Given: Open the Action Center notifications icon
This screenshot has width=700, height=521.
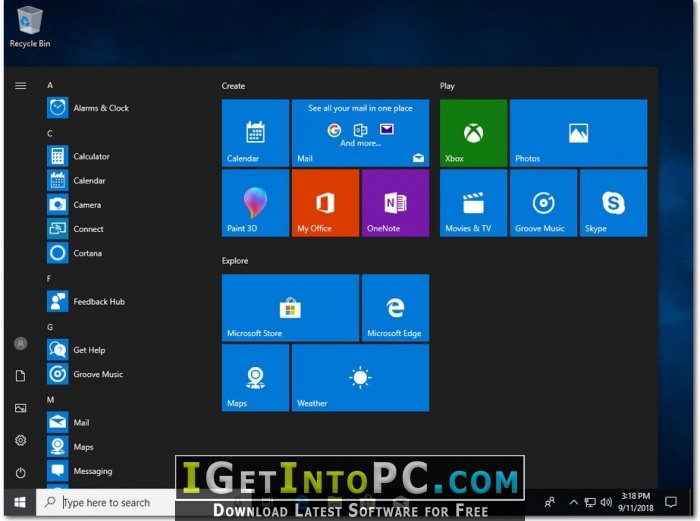Looking at the screenshot, I should pyautogui.click(x=671, y=503).
